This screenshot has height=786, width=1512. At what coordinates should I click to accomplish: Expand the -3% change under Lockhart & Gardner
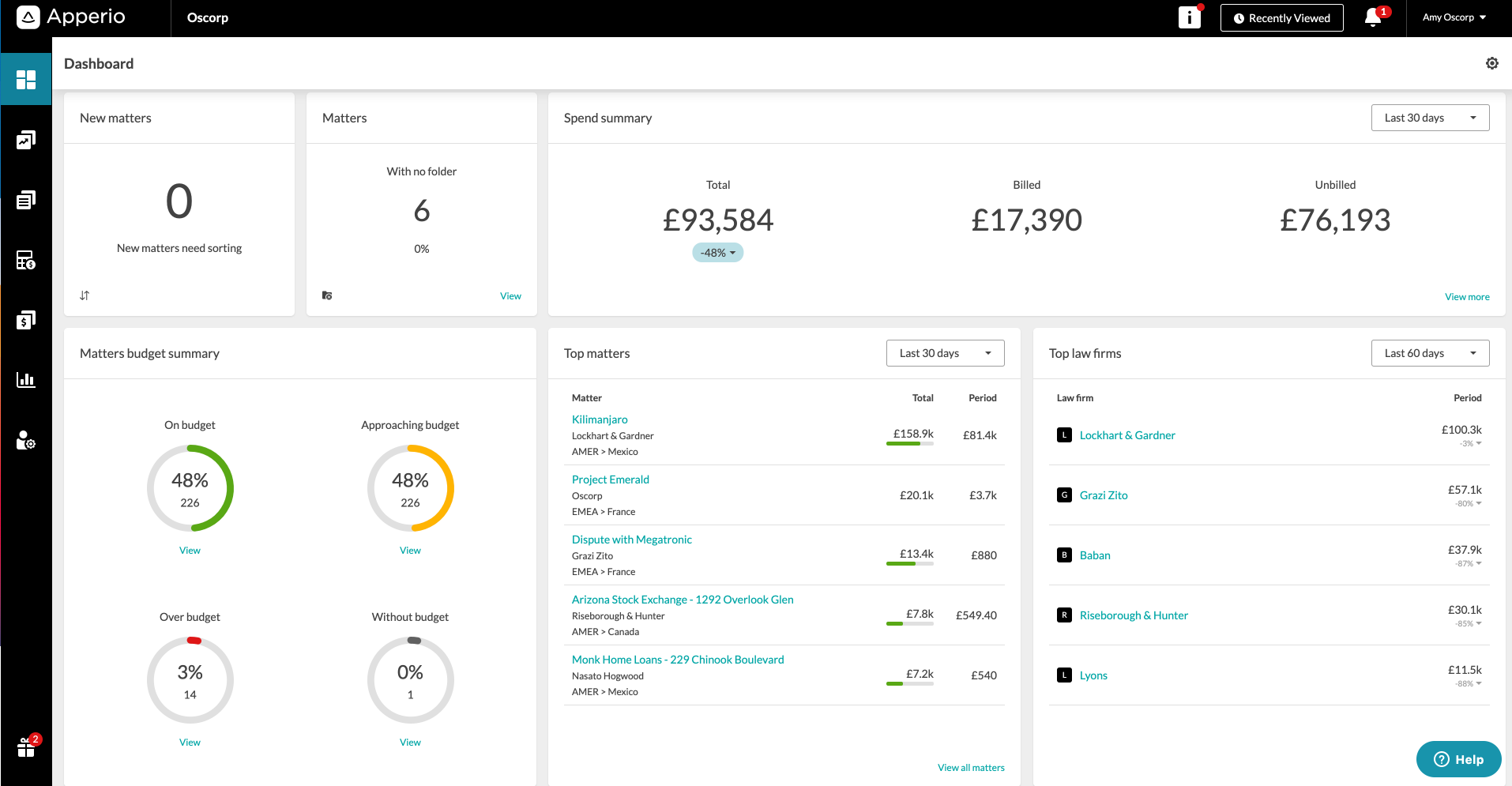pyautogui.click(x=1470, y=444)
